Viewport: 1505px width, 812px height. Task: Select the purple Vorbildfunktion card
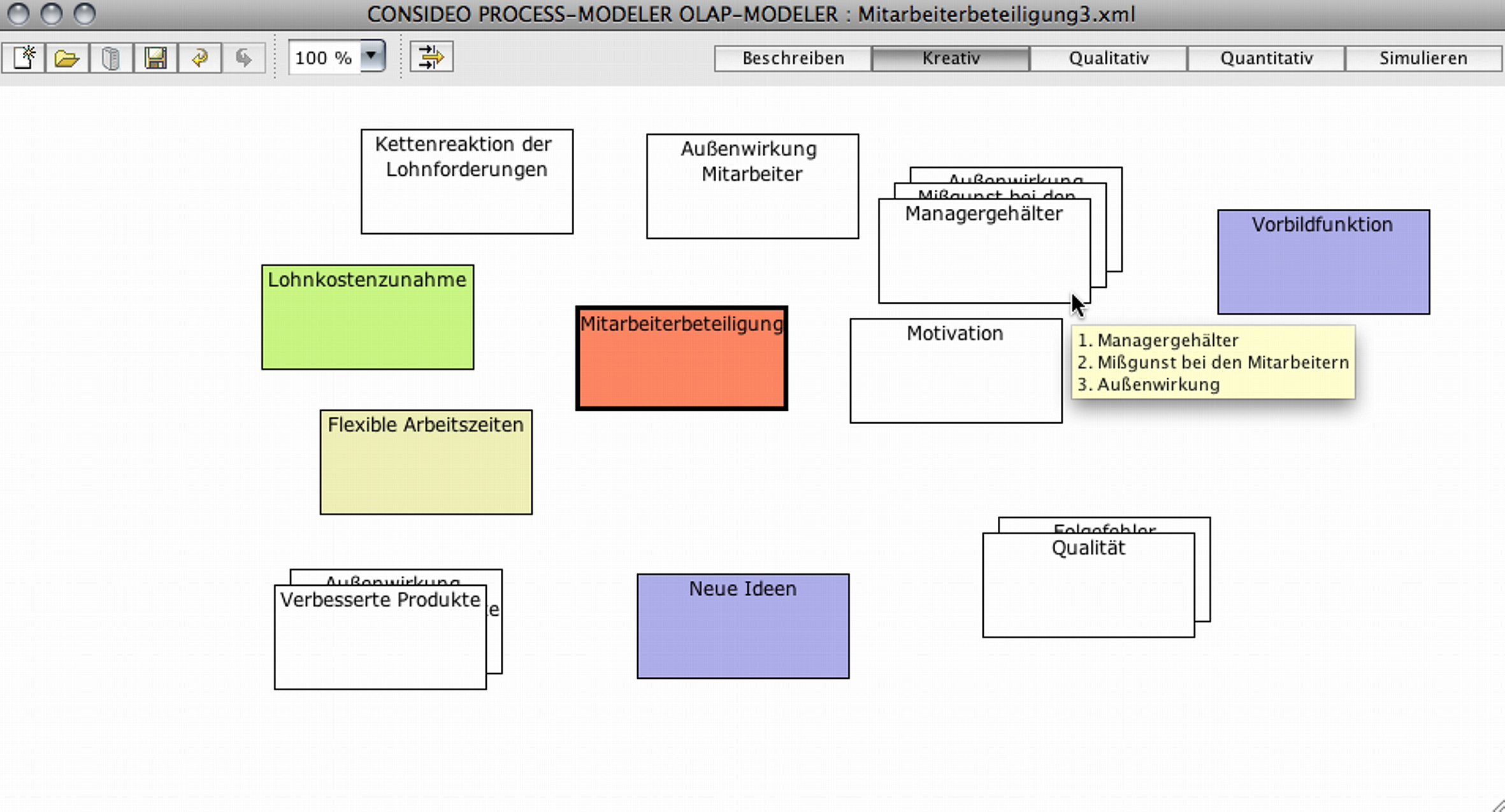click(x=1323, y=262)
